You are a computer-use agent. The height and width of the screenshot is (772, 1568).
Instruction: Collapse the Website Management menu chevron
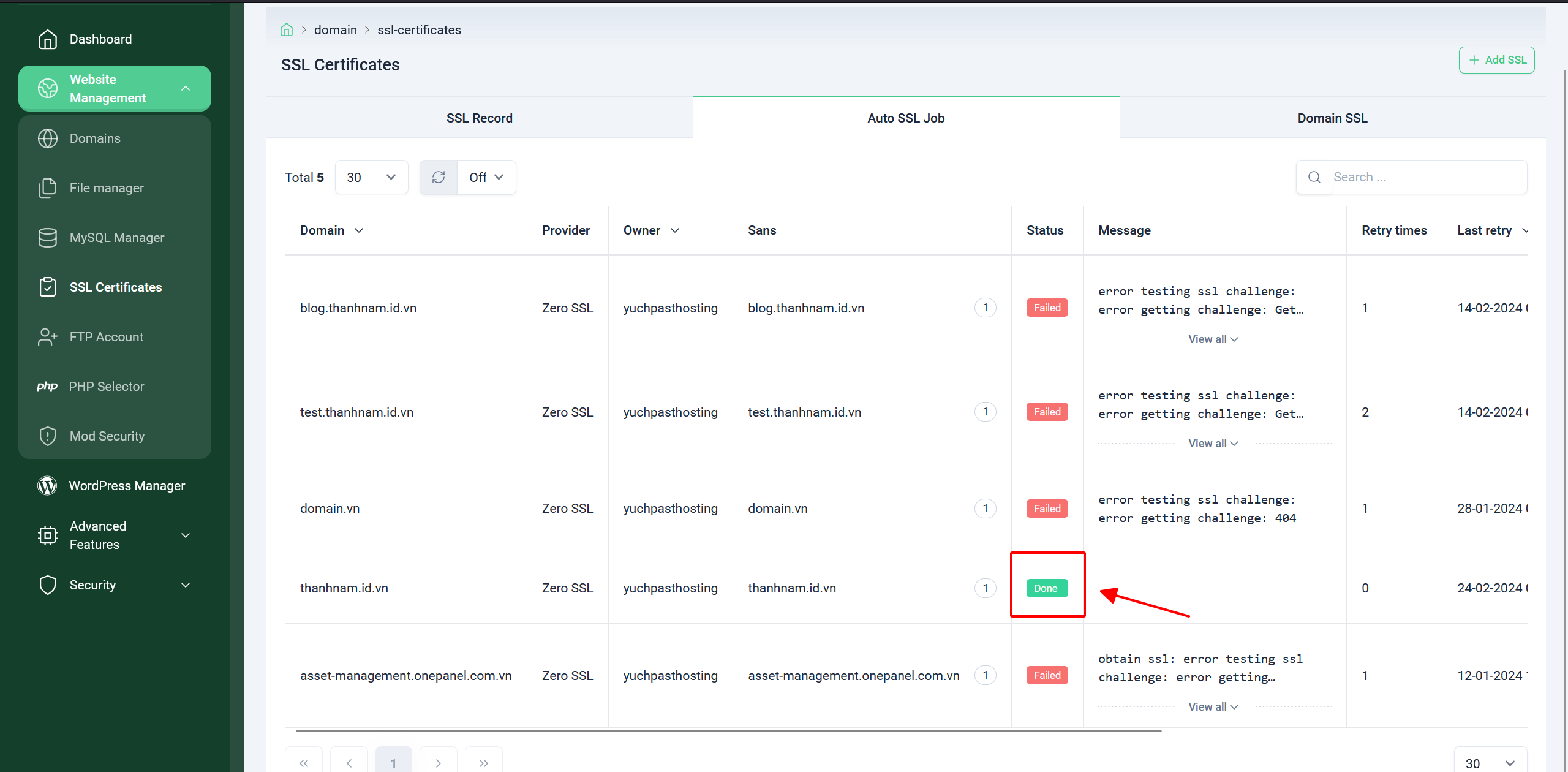pos(186,89)
